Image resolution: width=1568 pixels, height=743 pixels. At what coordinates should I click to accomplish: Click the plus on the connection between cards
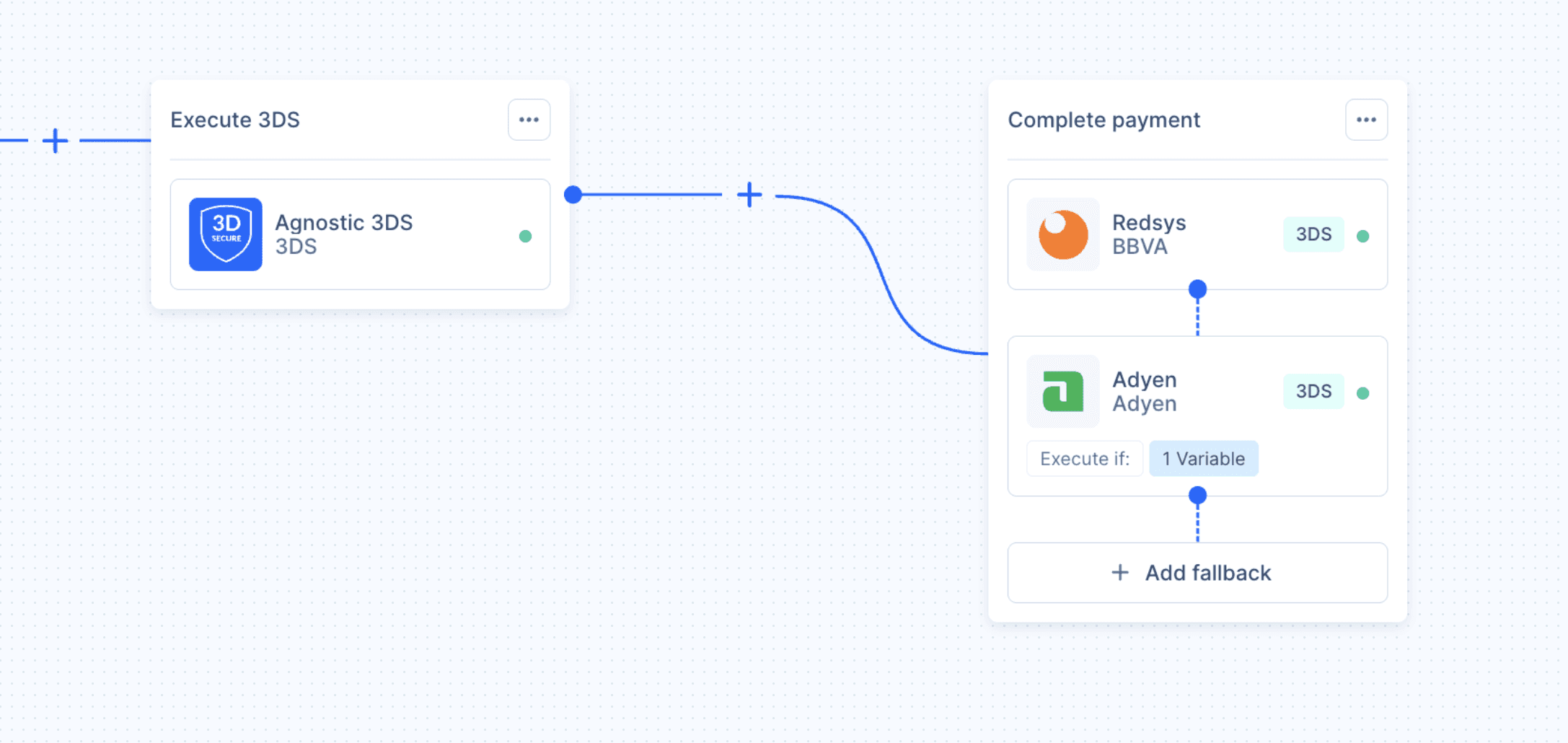coord(749,194)
